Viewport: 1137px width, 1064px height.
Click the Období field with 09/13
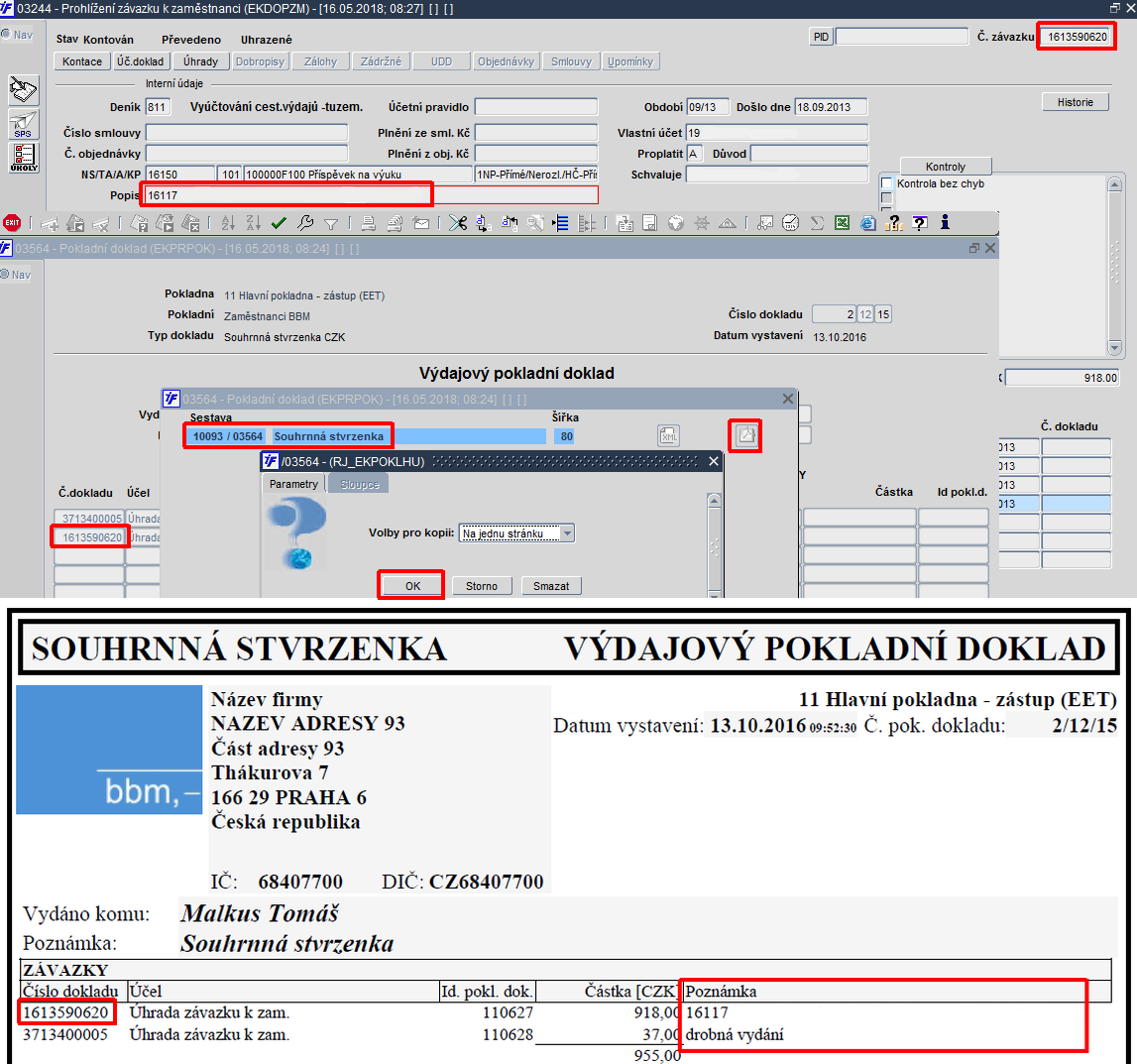pos(708,107)
